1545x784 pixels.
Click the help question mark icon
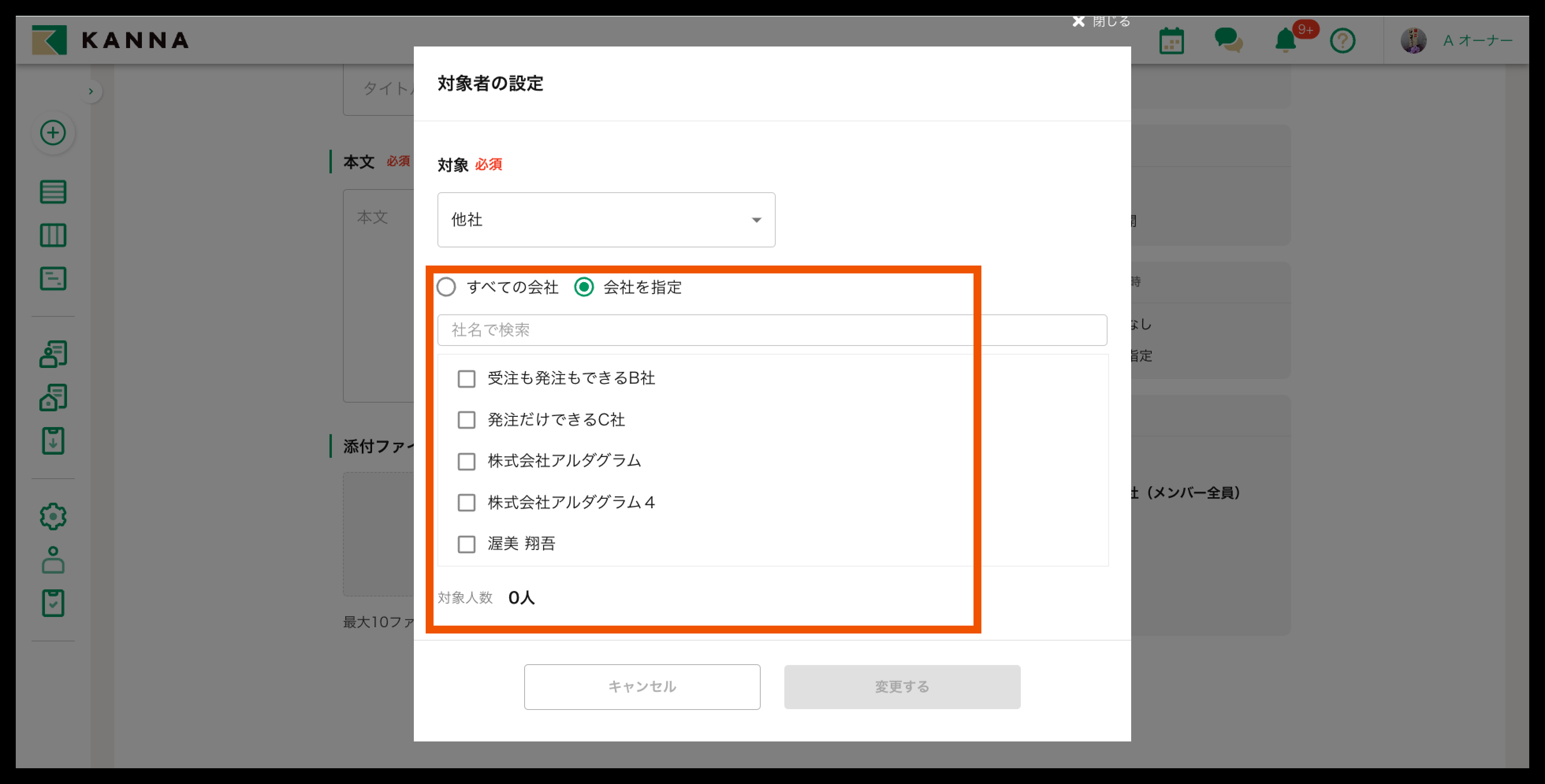pyautogui.click(x=1342, y=41)
